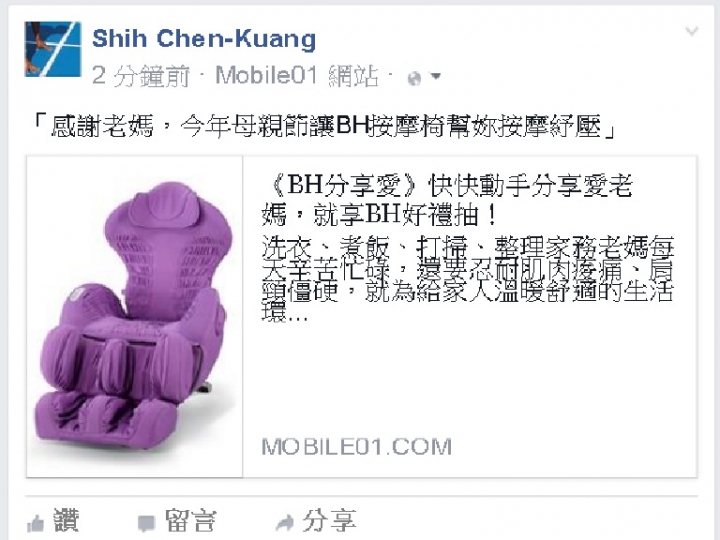Open Shih Chen-Kuang's profile name link

[204, 38]
